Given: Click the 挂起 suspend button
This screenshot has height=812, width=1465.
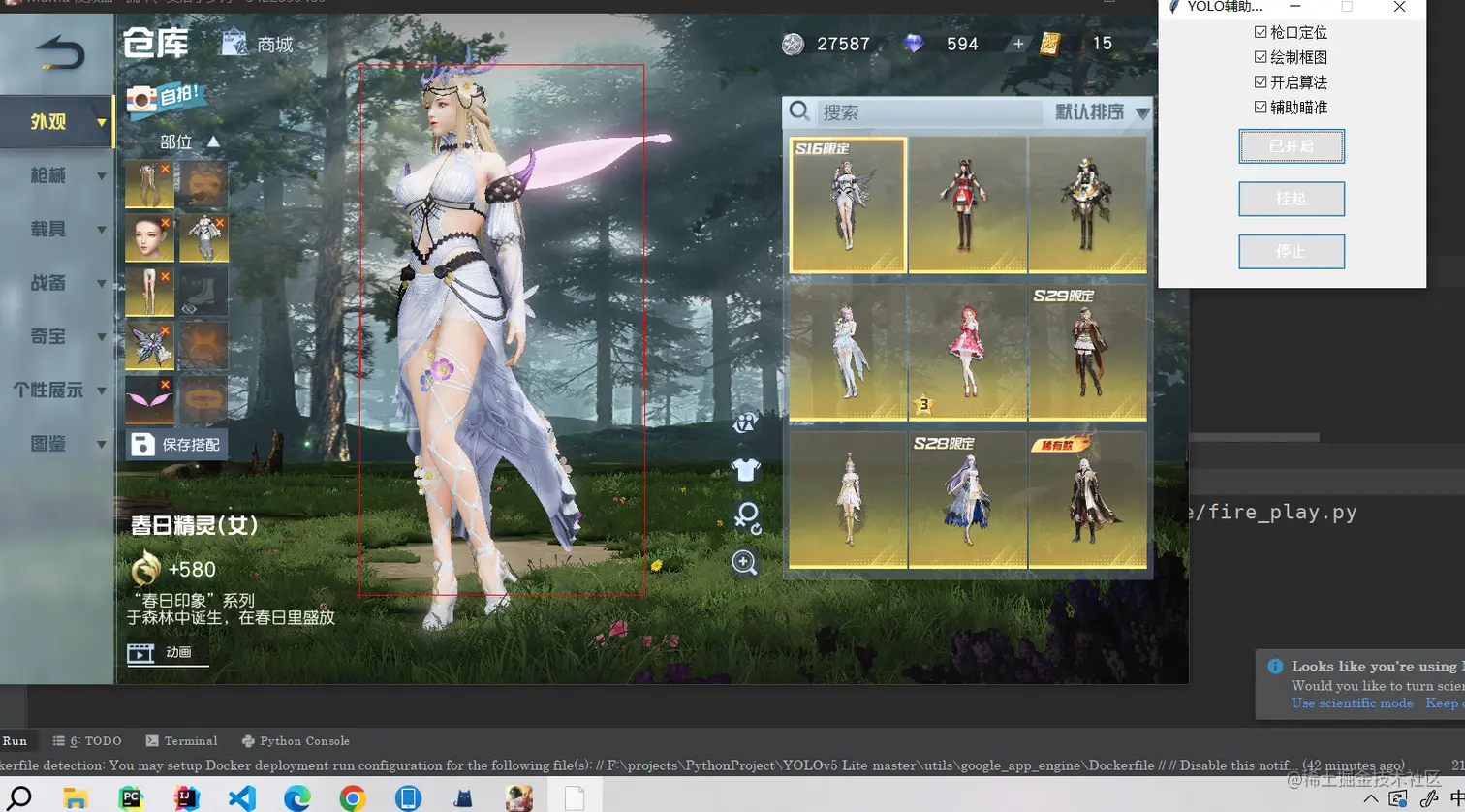Looking at the screenshot, I should coord(1292,199).
